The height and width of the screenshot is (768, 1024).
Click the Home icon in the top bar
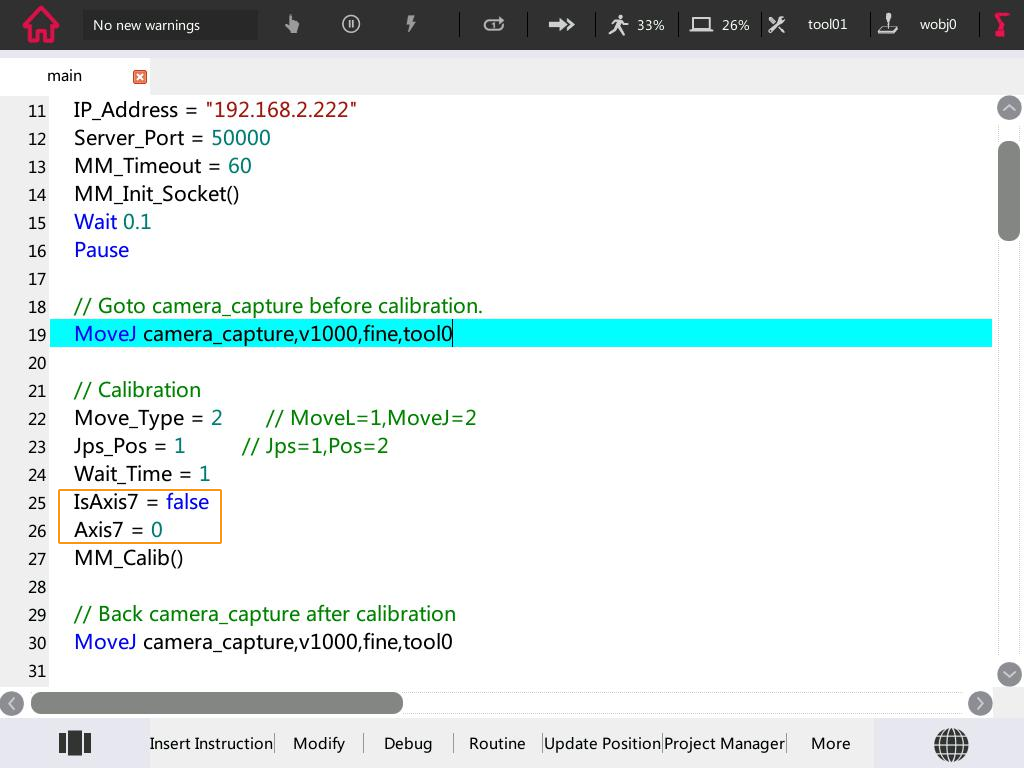click(x=40, y=25)
